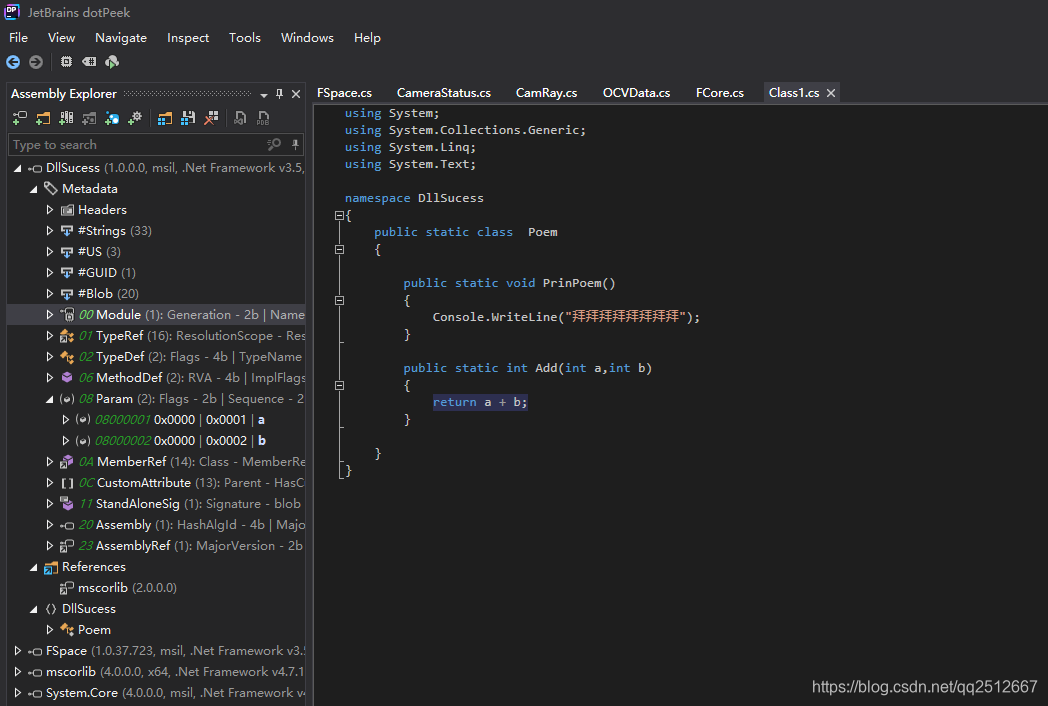
Task: Switch to the FCore.cs tab
Action: (720, 93)
